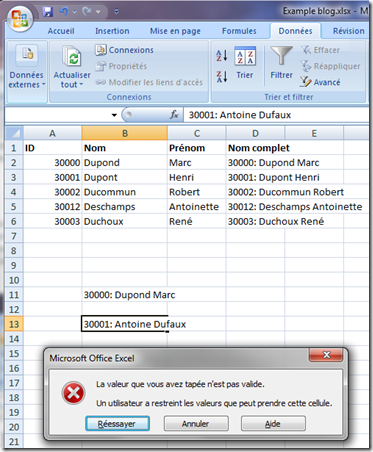Image resolution: width=373 pixels, height=452 pixels.
Task: Sort descending Z to A
Action: pyautogui.click(x=222, y=77)
